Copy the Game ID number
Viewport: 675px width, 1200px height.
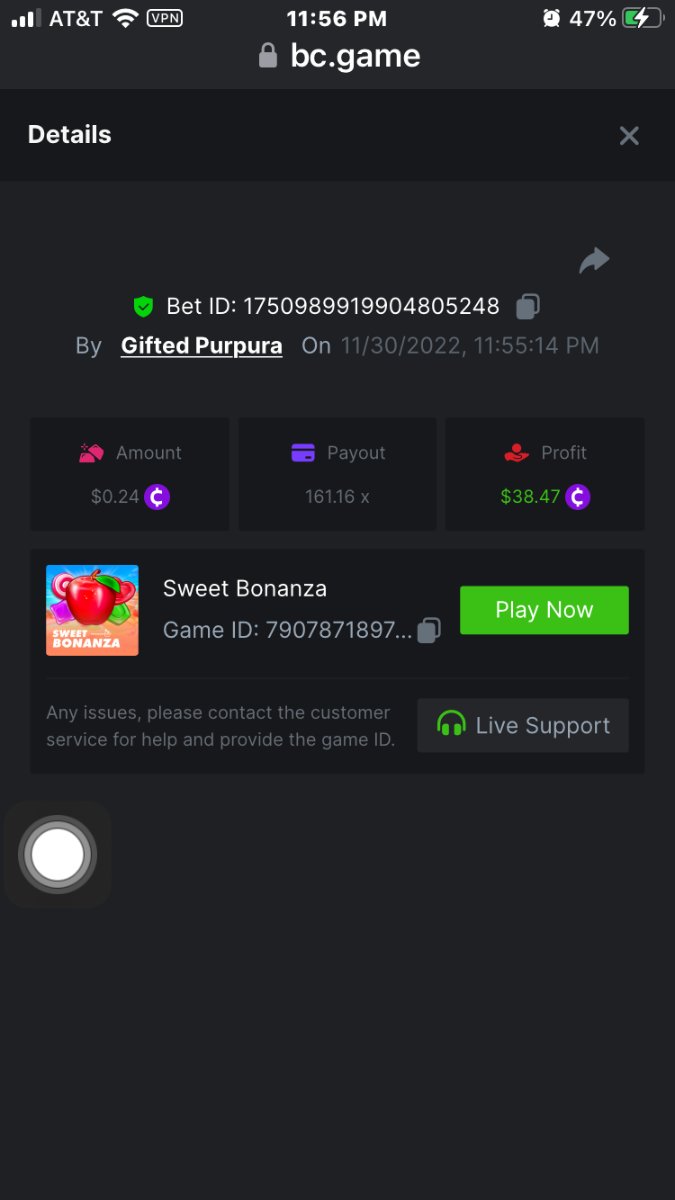pyautogui.click(x=428, y=630)
